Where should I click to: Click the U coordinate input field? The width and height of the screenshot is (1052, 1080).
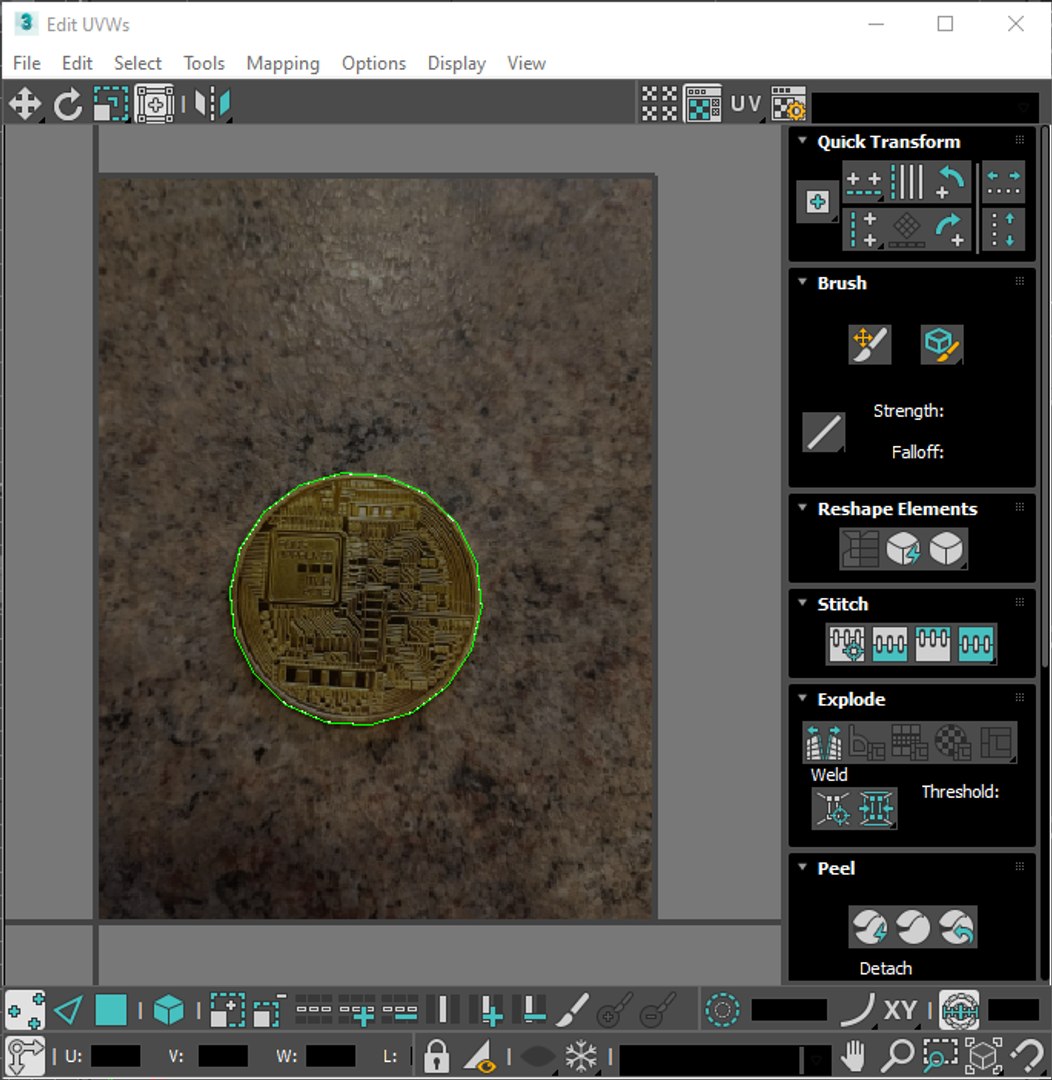(x=116, y=1056)
